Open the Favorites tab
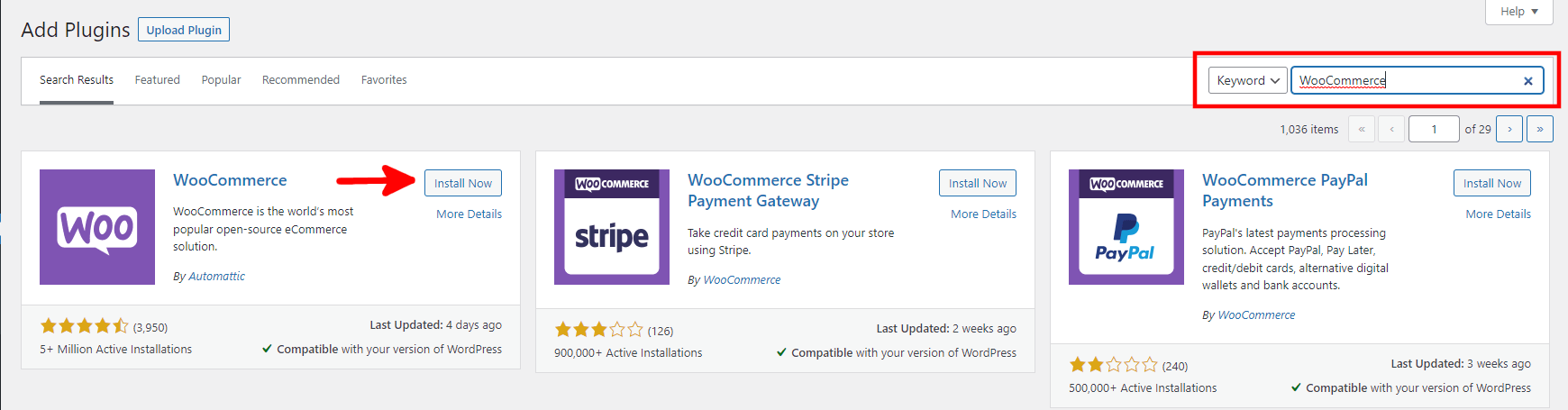The height and width of the screenshot is (410, 1568). pos(384,80)
